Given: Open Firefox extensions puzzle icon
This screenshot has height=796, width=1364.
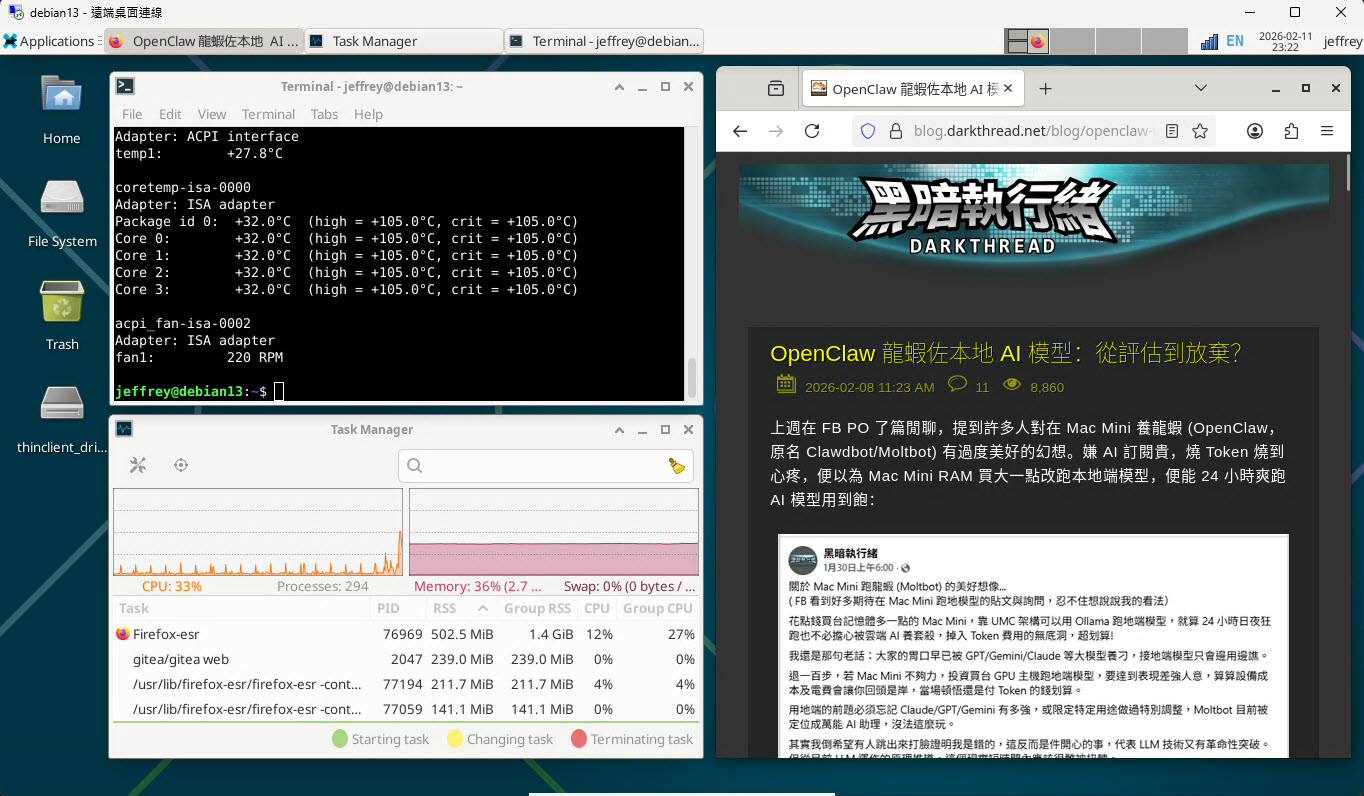Looking at the screenshot, I should tap(1291, 131).
